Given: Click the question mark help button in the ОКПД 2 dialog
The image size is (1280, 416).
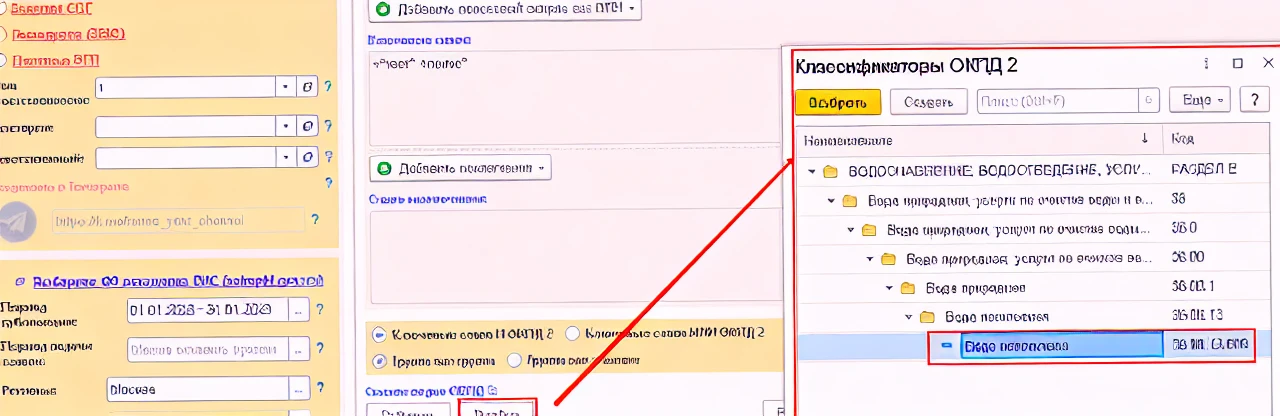Looking at the screenshot, I should (x=1254, y=101).
